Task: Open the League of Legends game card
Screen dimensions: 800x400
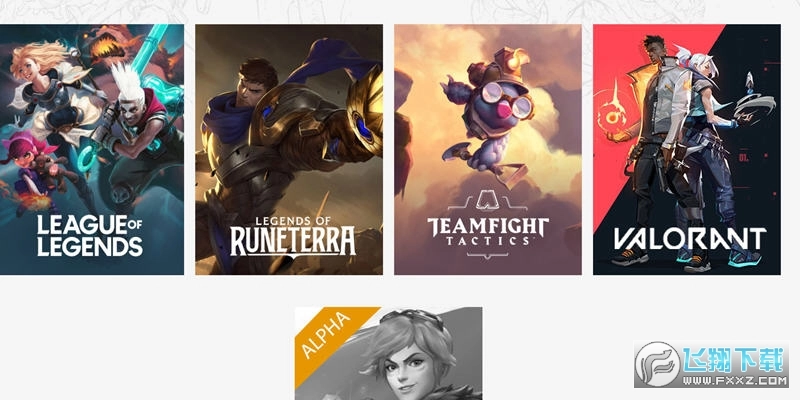Action: (x=92, y=149)
